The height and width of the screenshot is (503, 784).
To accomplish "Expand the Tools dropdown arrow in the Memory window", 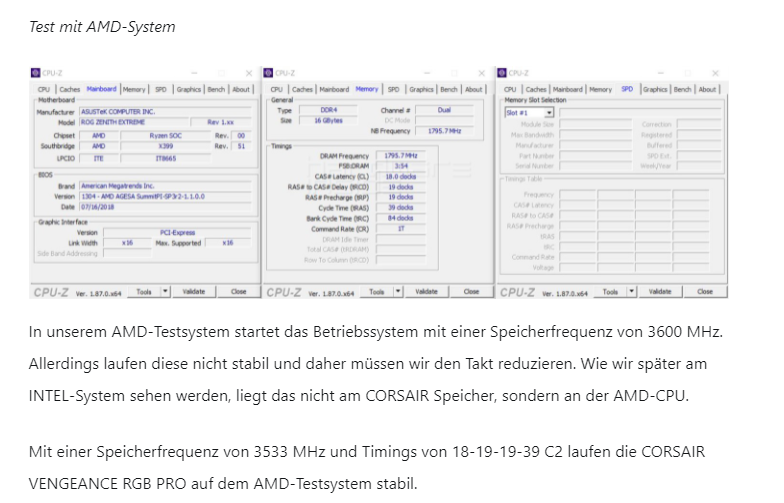I will point(398,292).
